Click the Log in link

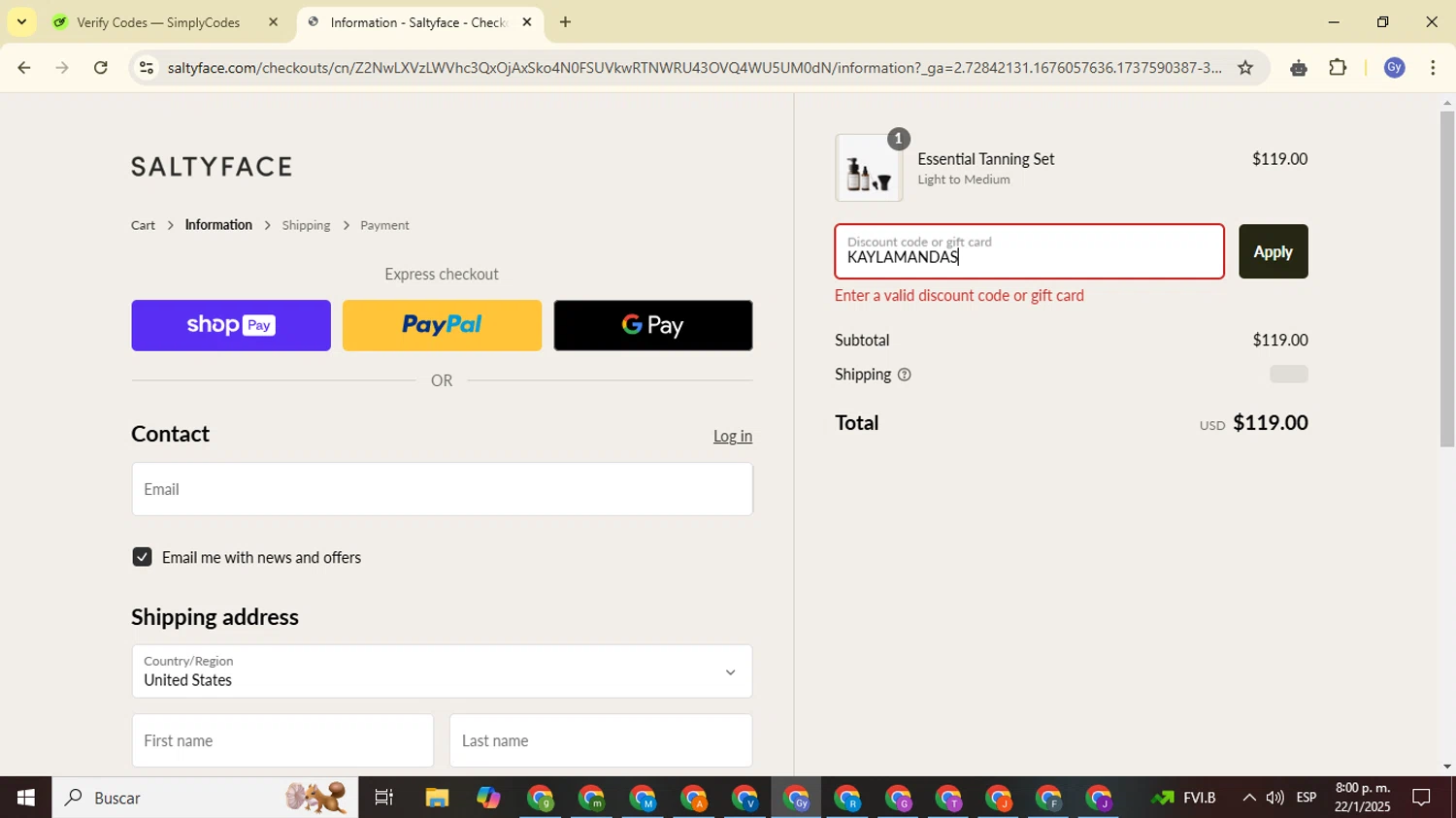tap(733, 437)
